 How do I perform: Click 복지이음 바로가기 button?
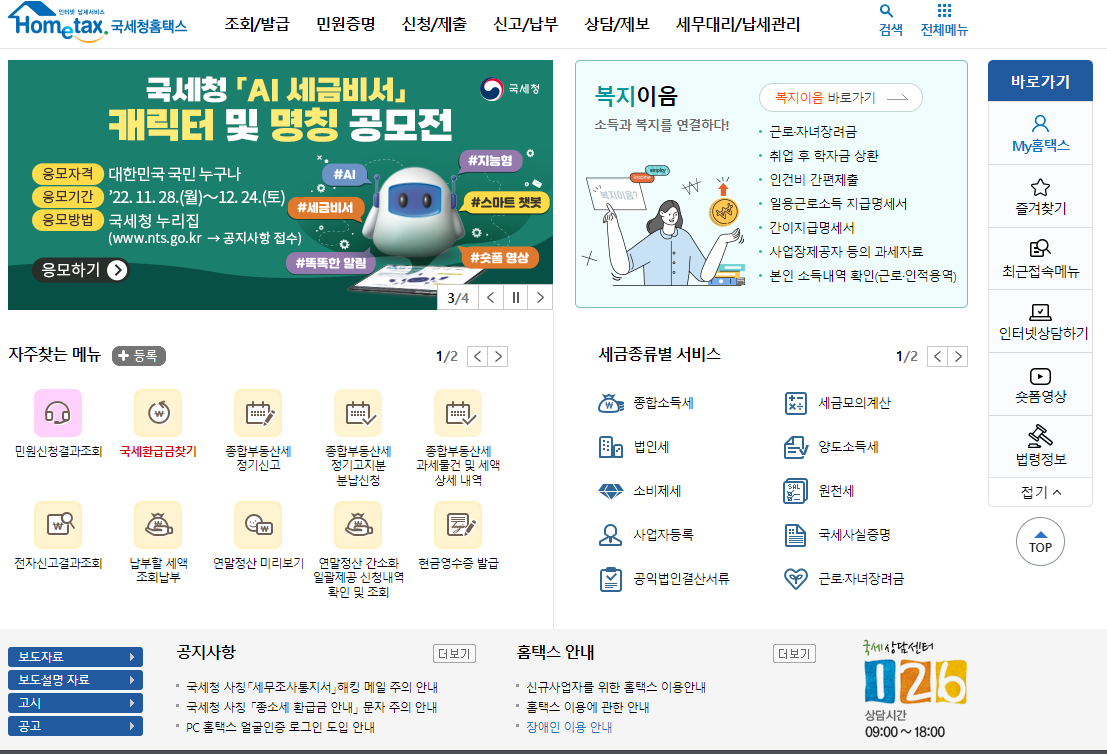coord(840,97)
